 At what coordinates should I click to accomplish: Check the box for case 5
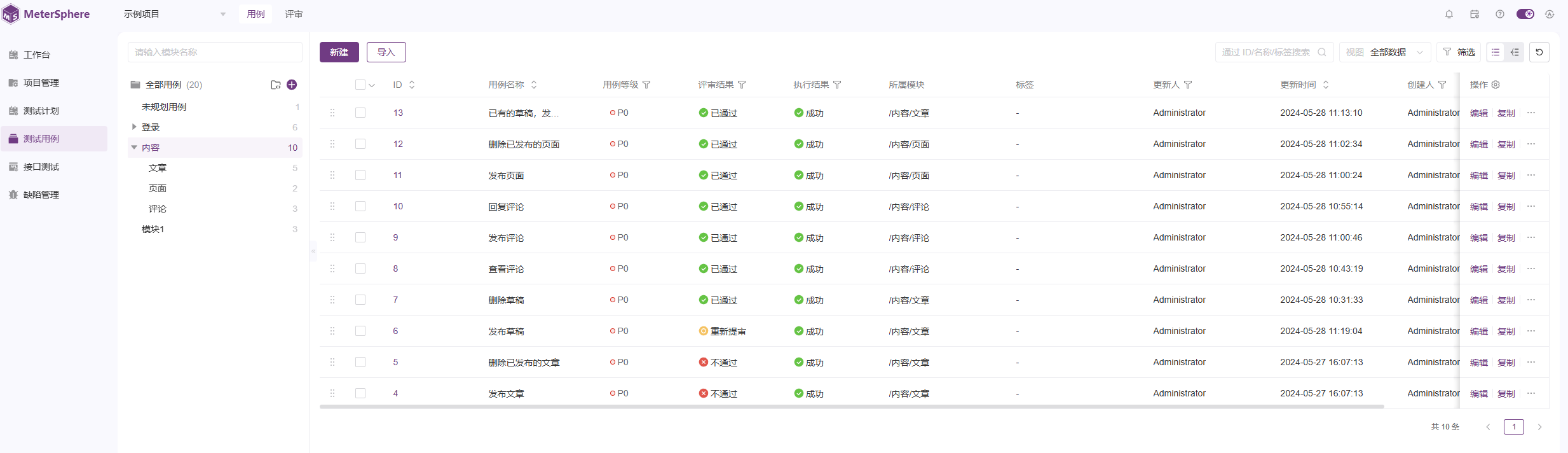360,362
